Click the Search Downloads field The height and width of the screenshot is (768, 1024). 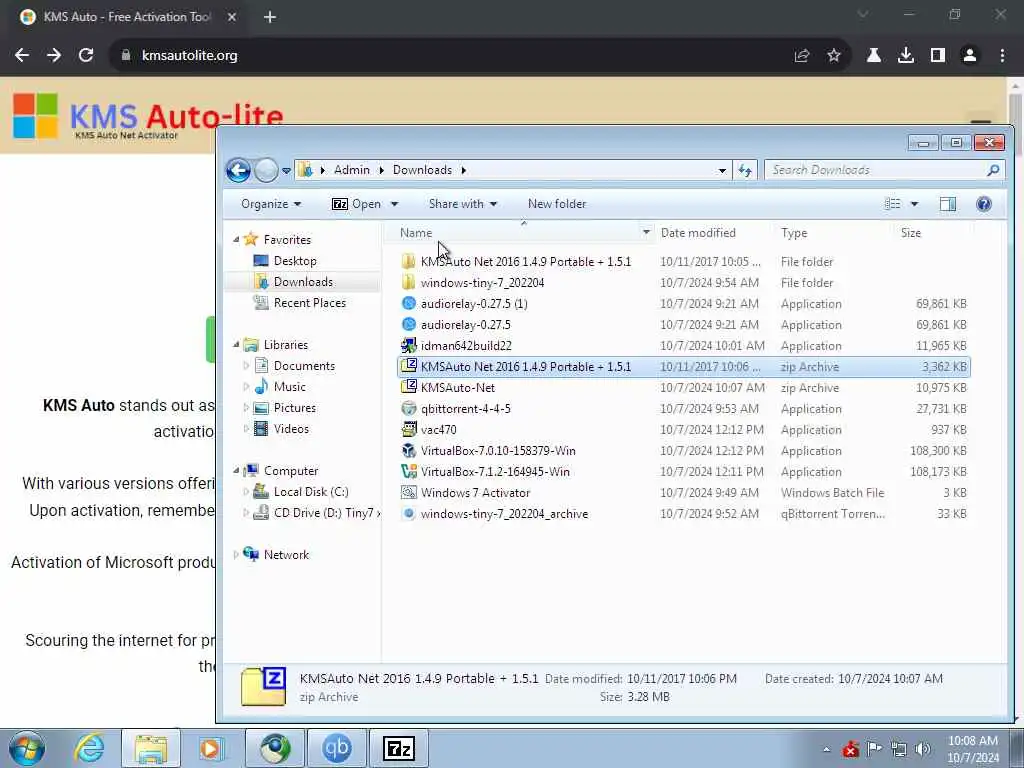(x=884, y=170)
